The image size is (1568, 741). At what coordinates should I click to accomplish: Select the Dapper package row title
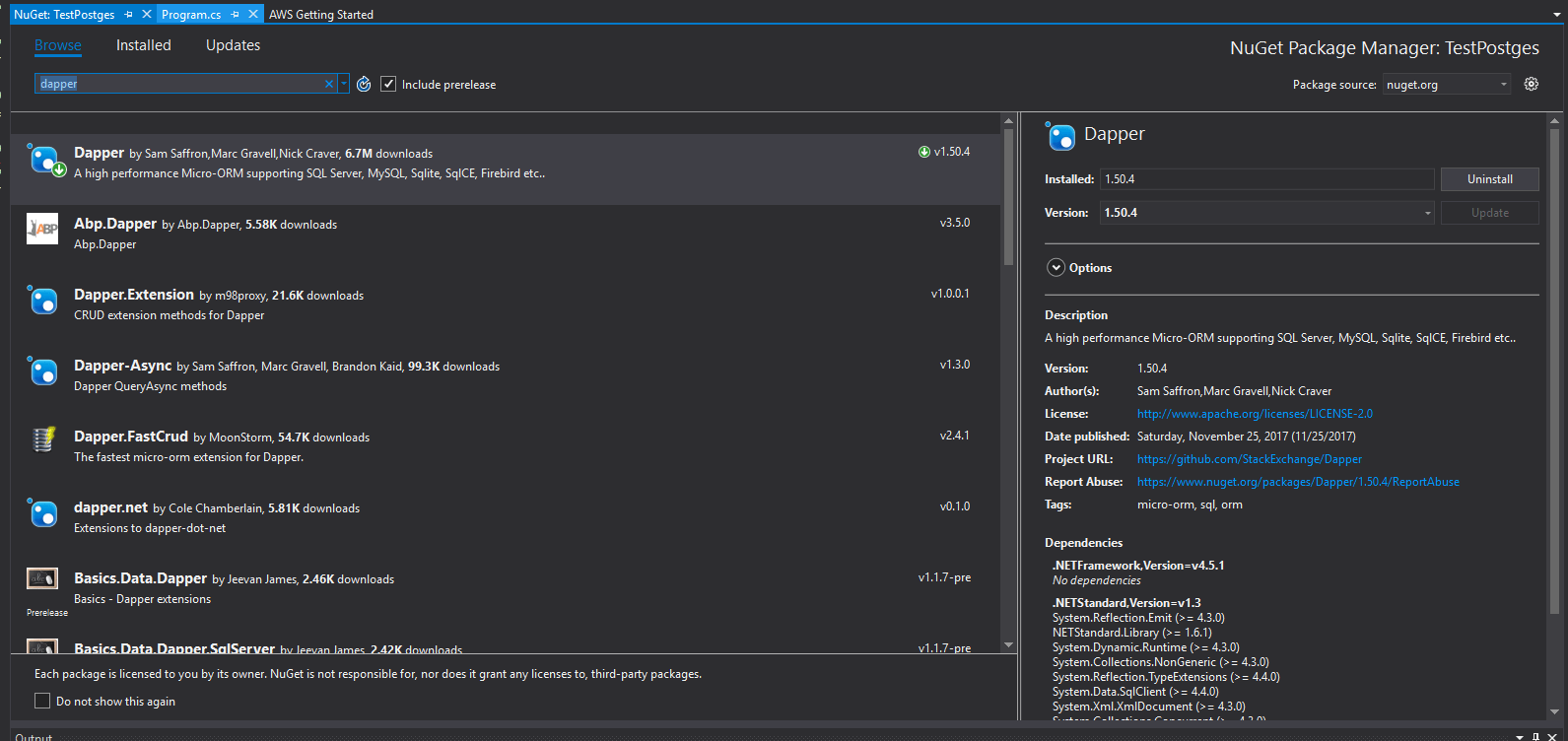(x=99, y=153)
